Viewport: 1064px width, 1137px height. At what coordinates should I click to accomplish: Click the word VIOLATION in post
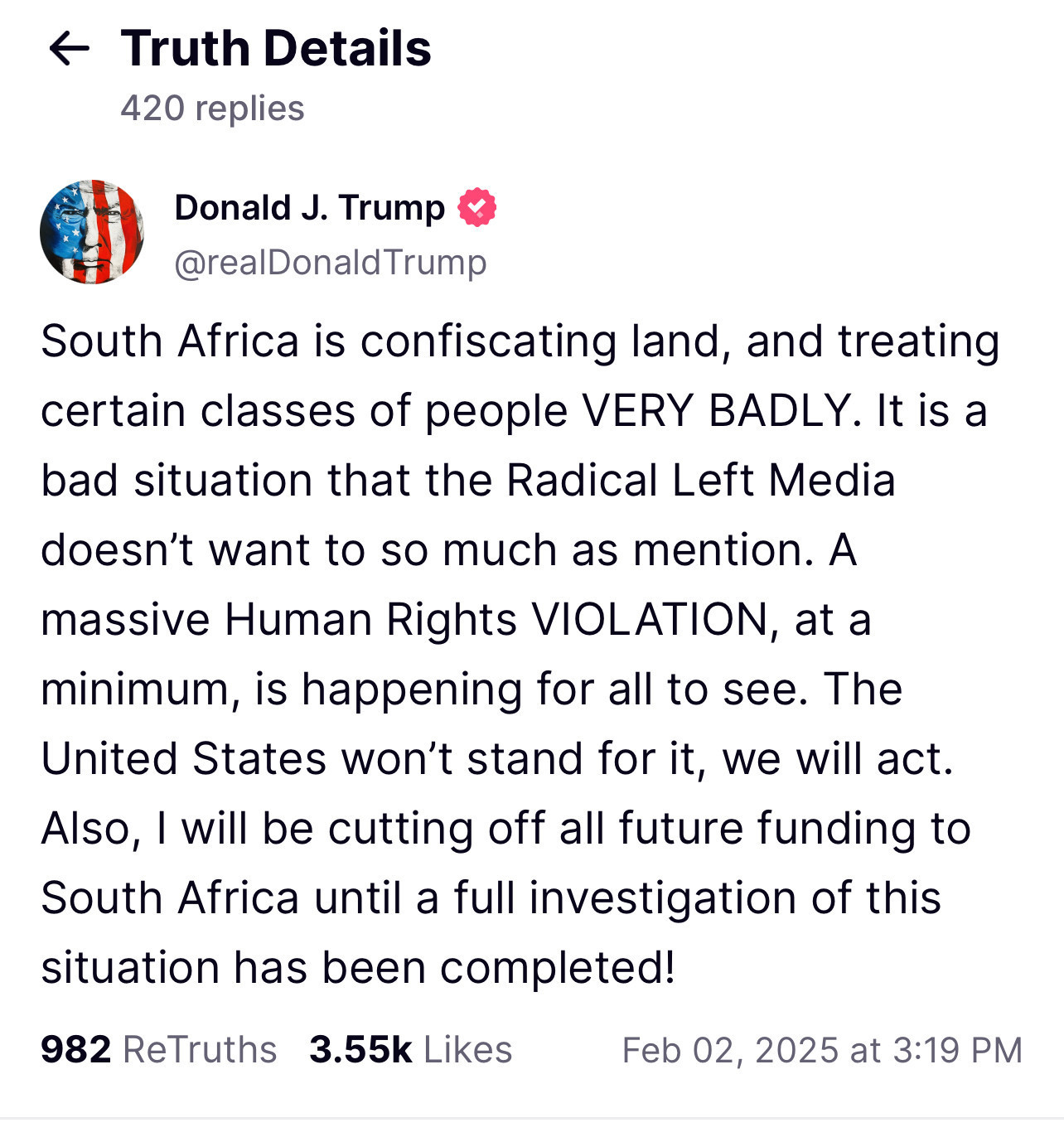coord(649,619)
